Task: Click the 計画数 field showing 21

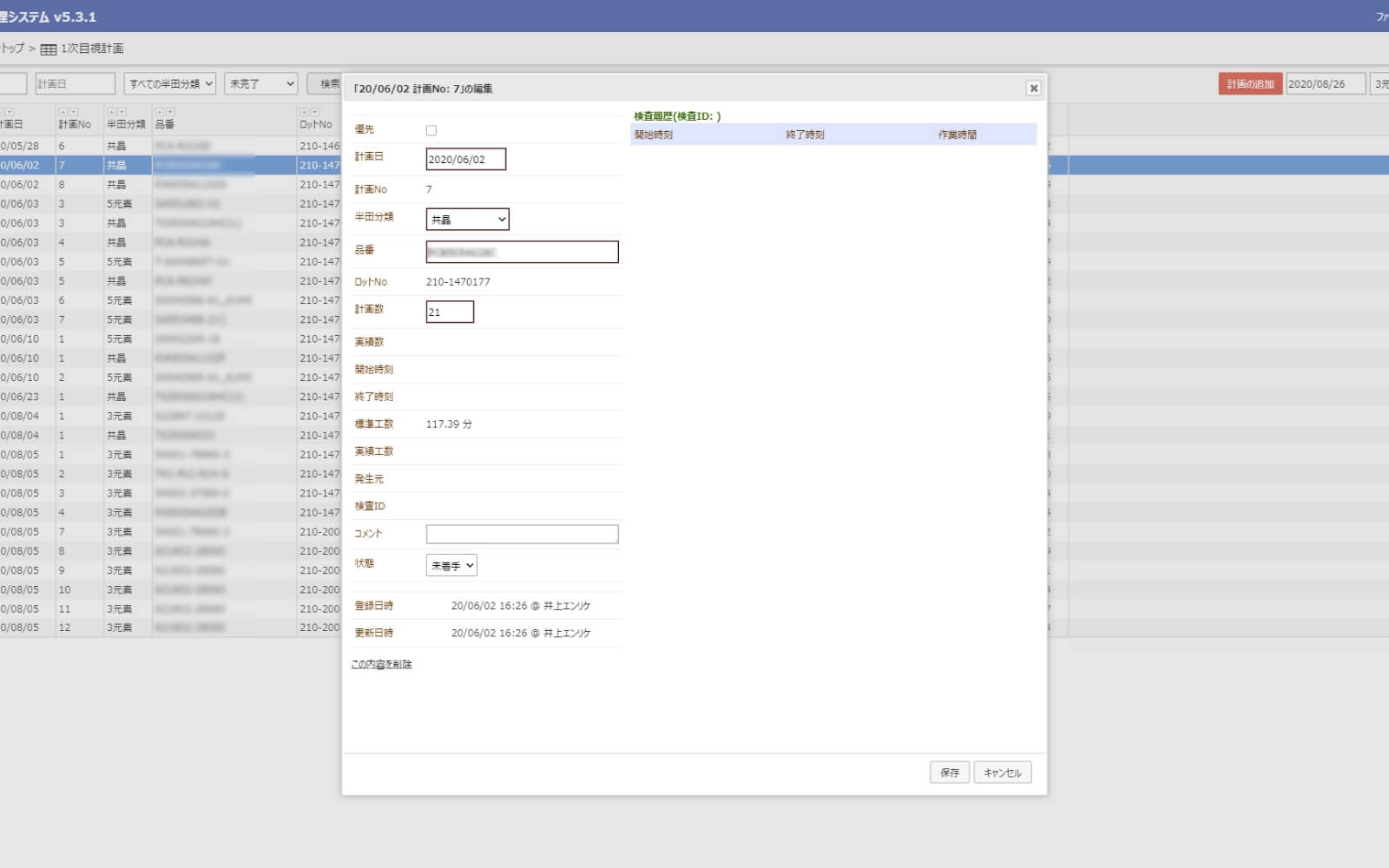Action: coord(450,312)
